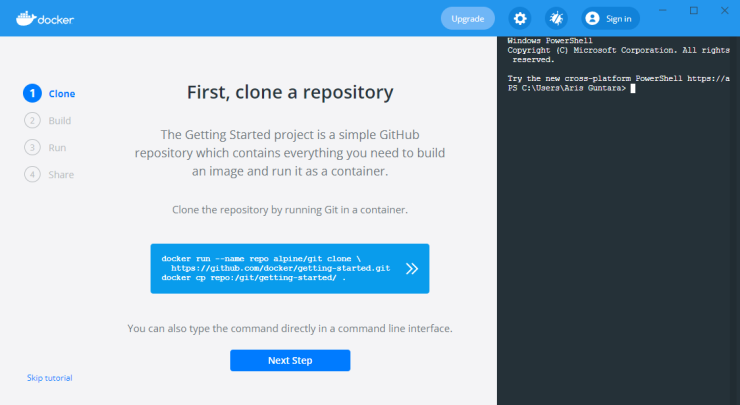Click the 'Windows PowerShell' terminal line

click(550, 41)
